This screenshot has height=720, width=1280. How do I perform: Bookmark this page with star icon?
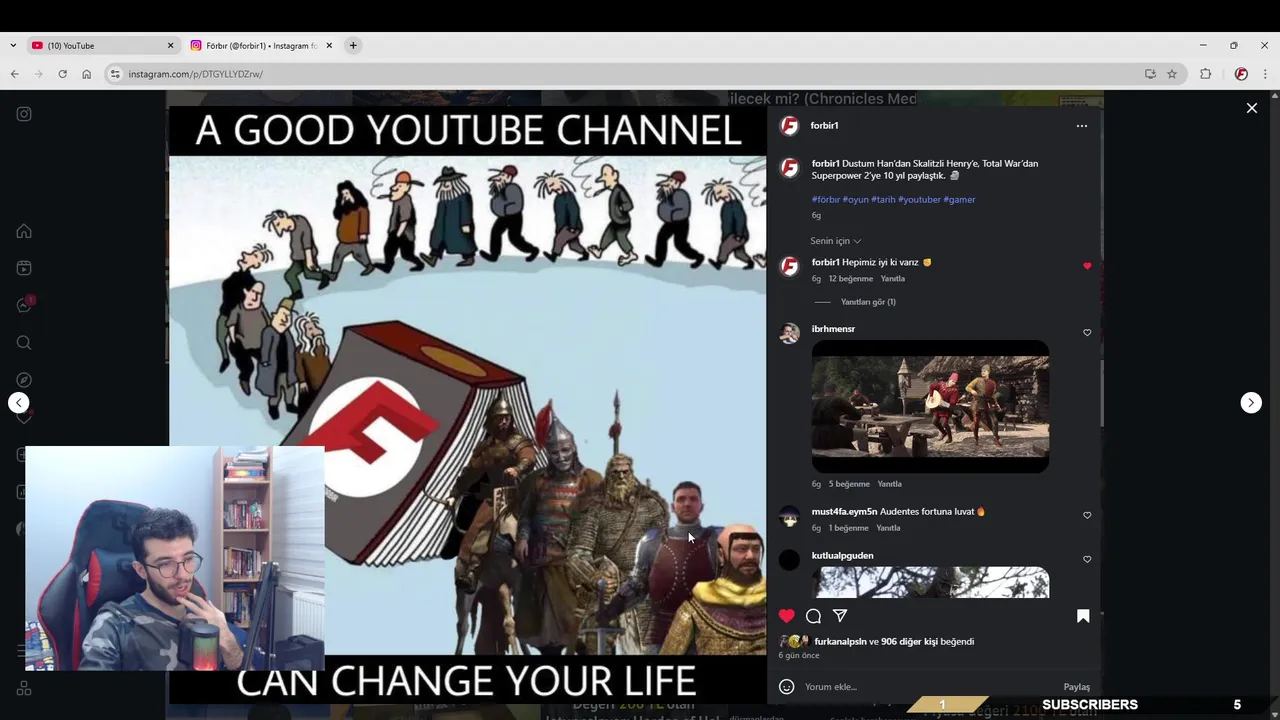coord(1172,74)
